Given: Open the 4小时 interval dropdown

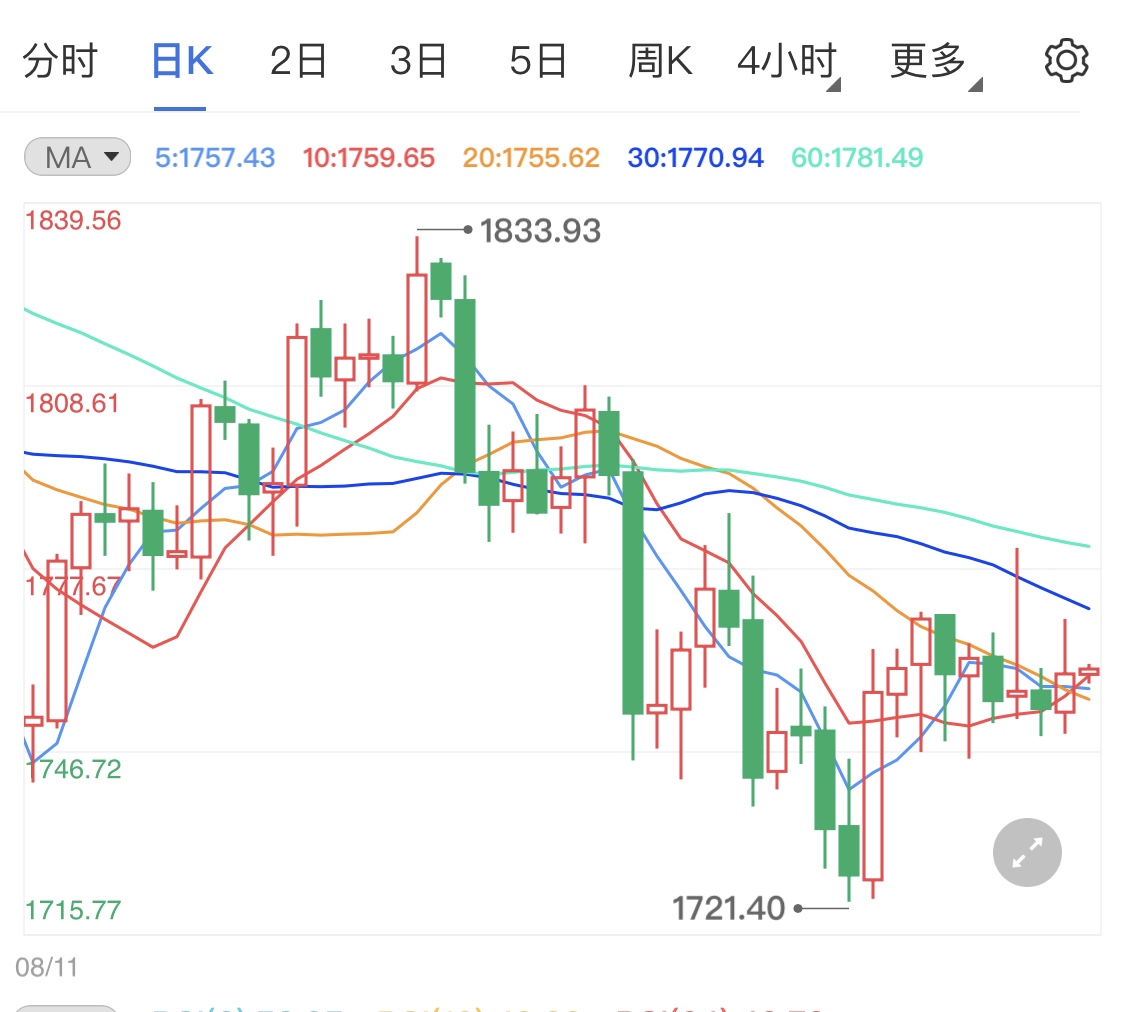Looking at the screenshot, I should point(788,63).
